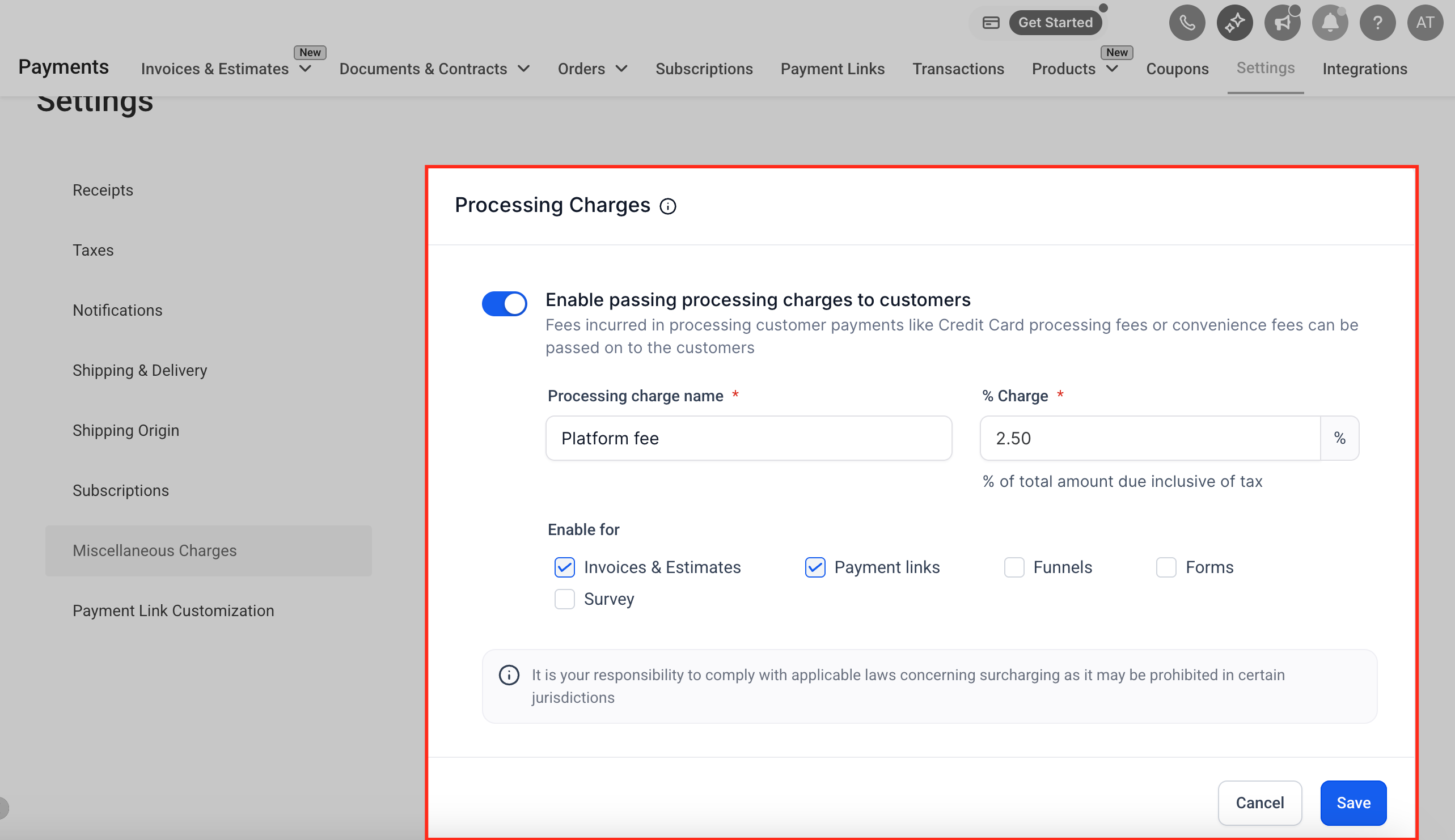Viewport: 1455px width, 840px height.
Task: Open the AI sparkle assistant icon
Action: (1234, 23)
